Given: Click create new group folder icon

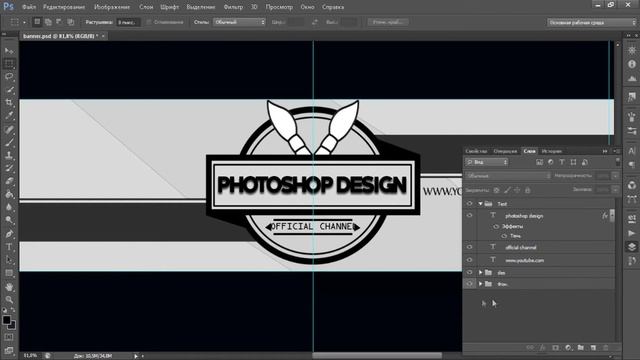Looking at the screenshot, I should tap(580, 348).
